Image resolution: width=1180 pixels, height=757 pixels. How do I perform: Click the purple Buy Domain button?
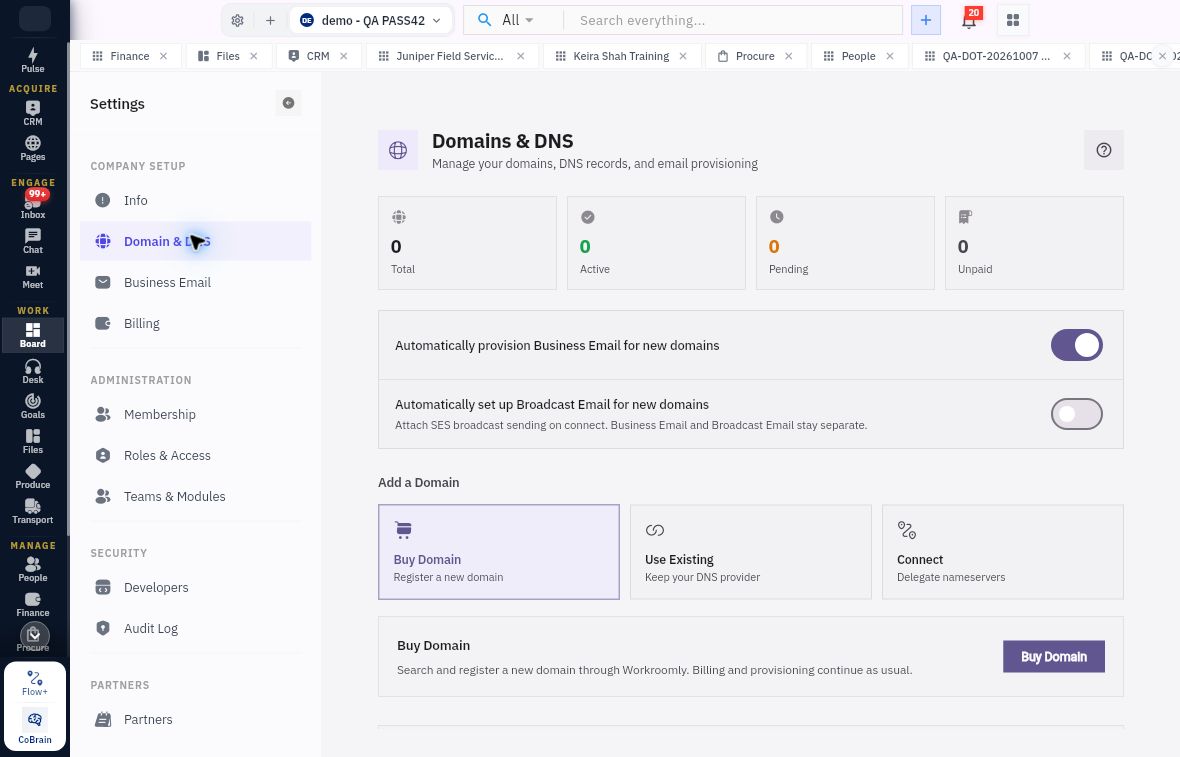tap(1054, 656)
